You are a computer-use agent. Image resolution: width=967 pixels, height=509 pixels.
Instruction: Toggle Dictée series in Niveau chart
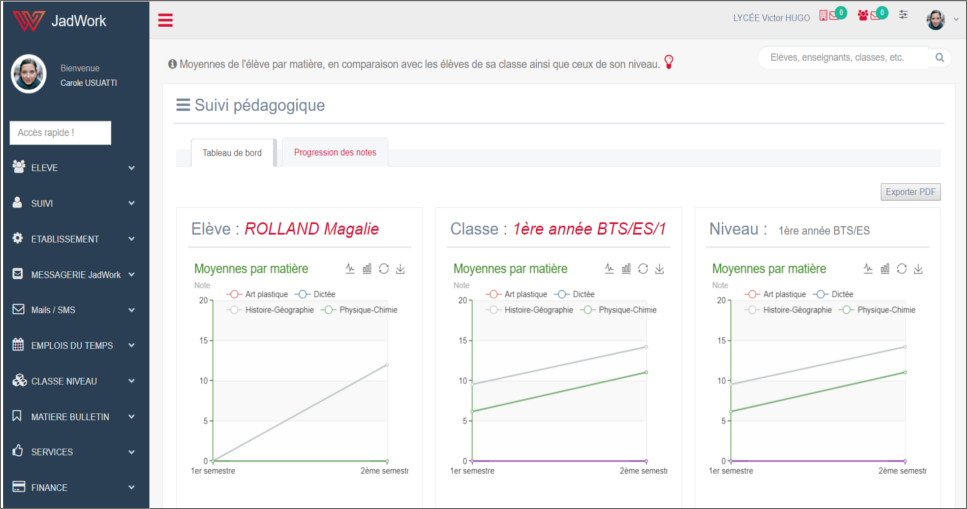click(833, 294)
